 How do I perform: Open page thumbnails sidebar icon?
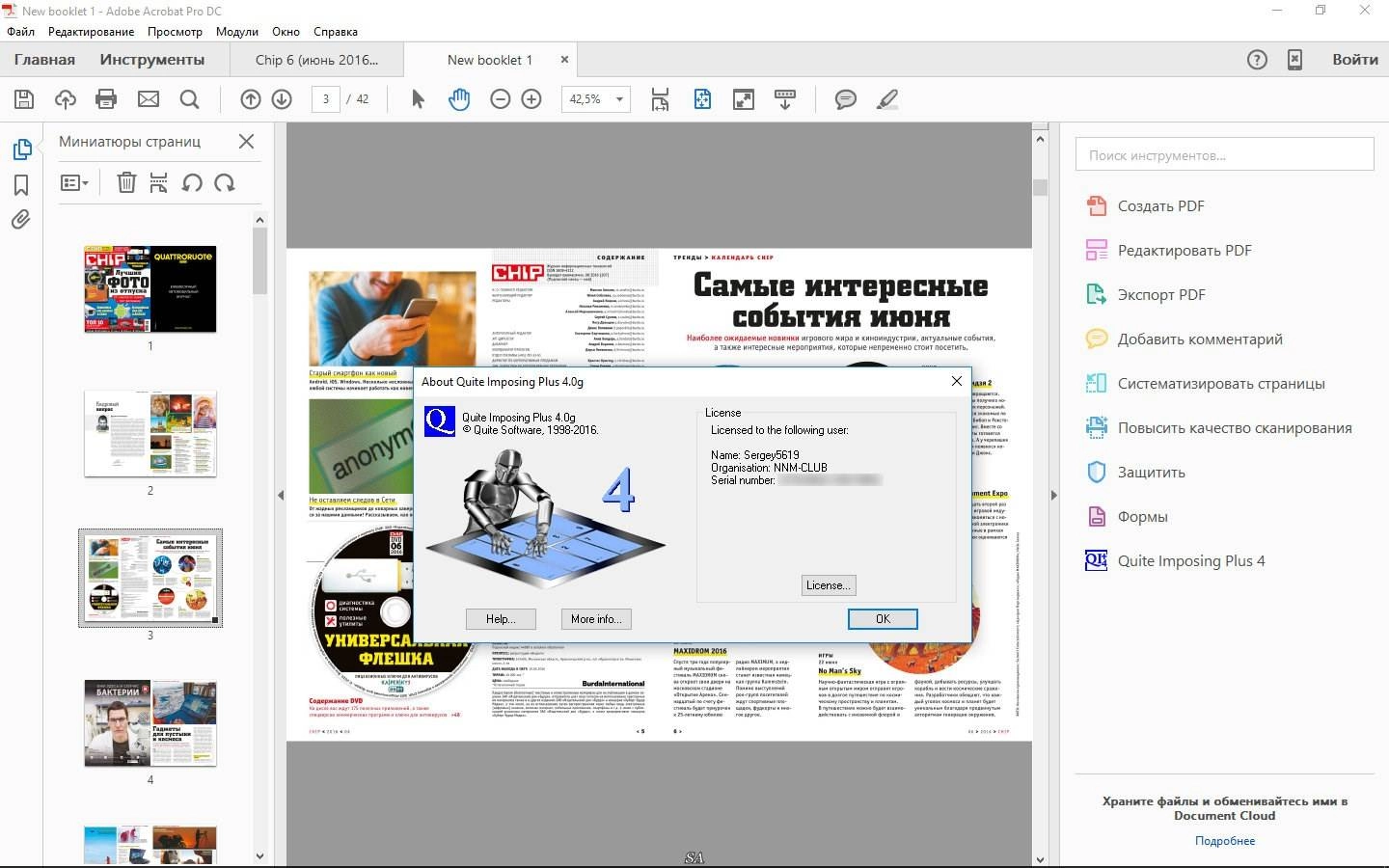(21, 149)
